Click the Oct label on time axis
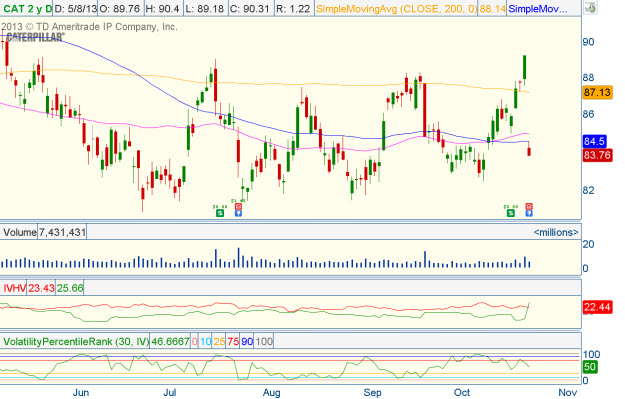This screenshot has width=625, height=399. 462,393
